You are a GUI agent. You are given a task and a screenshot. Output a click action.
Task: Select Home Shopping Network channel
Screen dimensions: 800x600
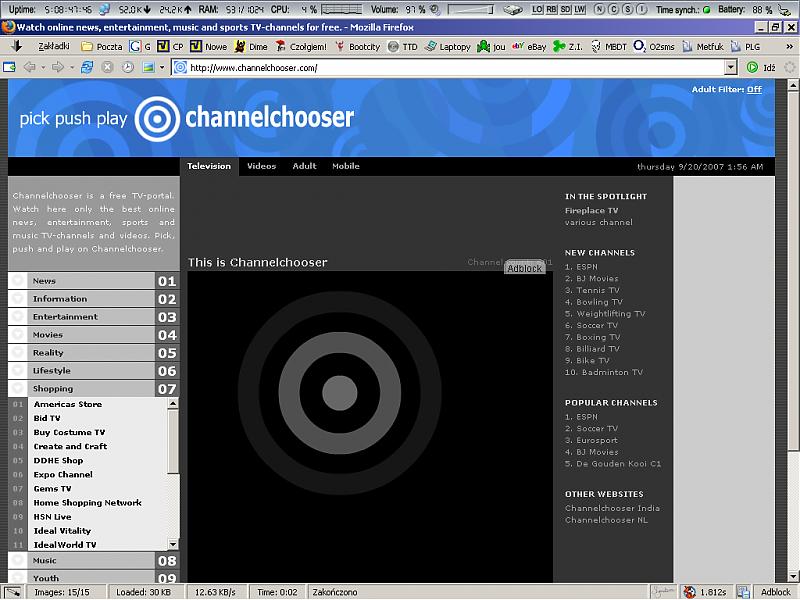tap(87, 503)
